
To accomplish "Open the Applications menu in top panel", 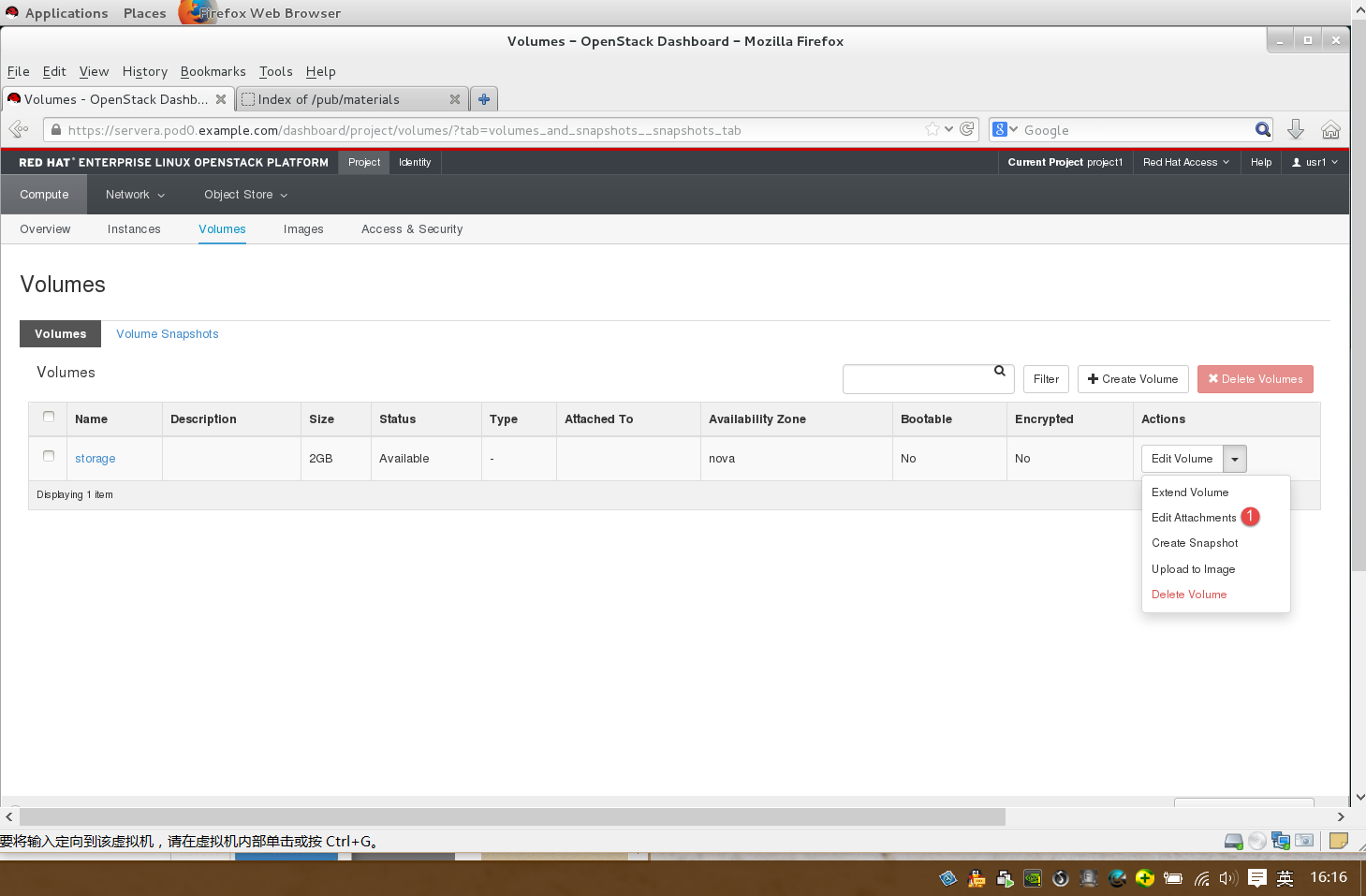I will pos(66,13).
